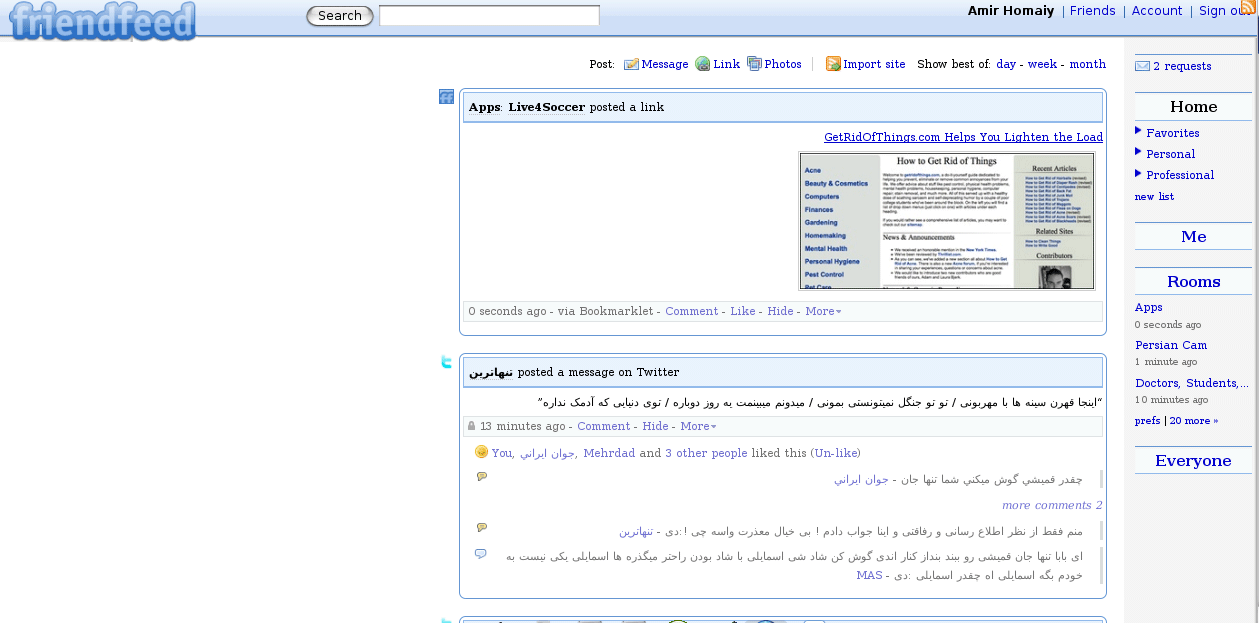Expand the 2 more comments
The height and width of the screenshot is (623, 1259).
tap(1052, 506)
